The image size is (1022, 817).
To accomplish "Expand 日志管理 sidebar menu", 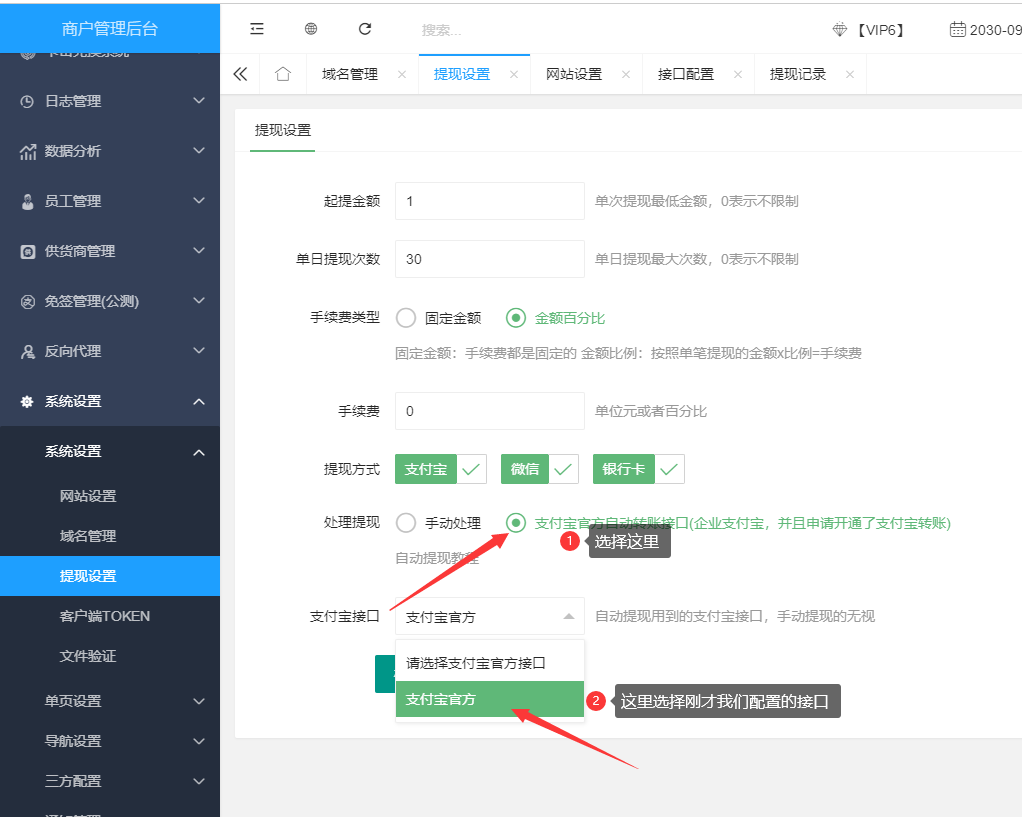I will coord(199,100).
